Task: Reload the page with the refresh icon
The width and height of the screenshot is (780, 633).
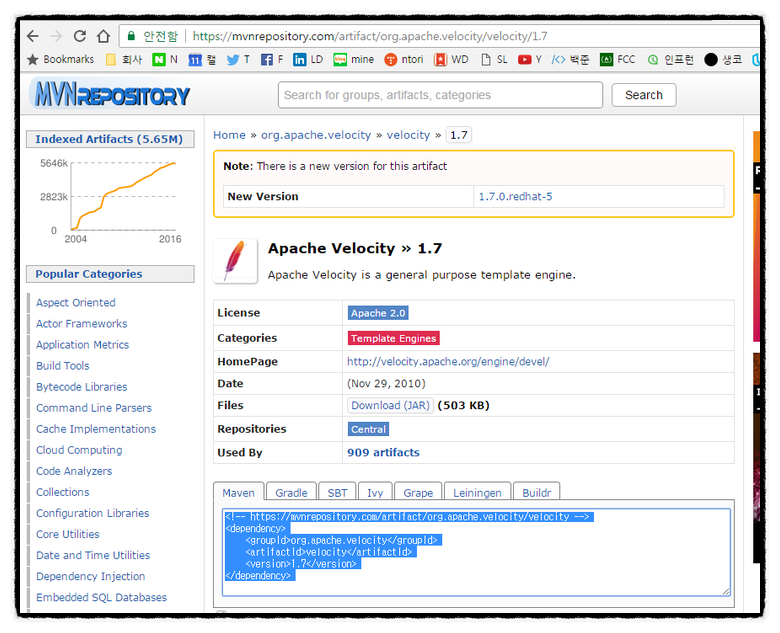Action: (x=80, y=36)
